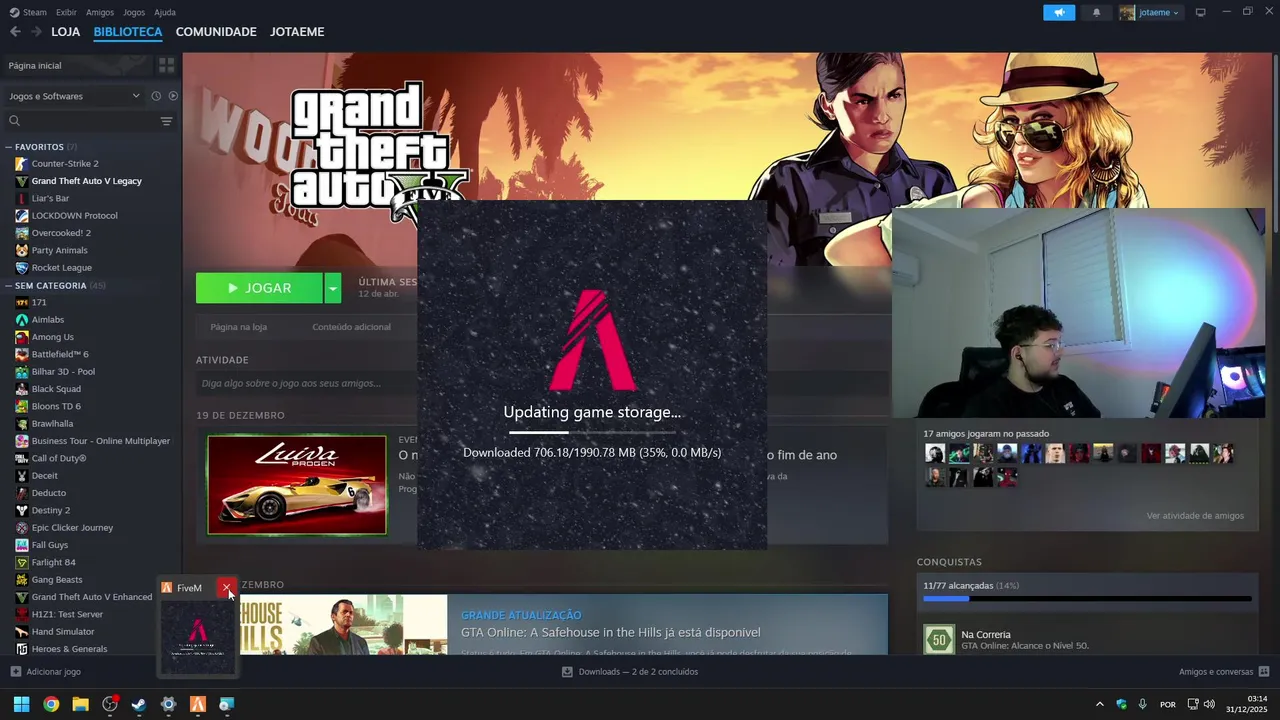Click the achievements progress bar

click(x=1087, y=599)
